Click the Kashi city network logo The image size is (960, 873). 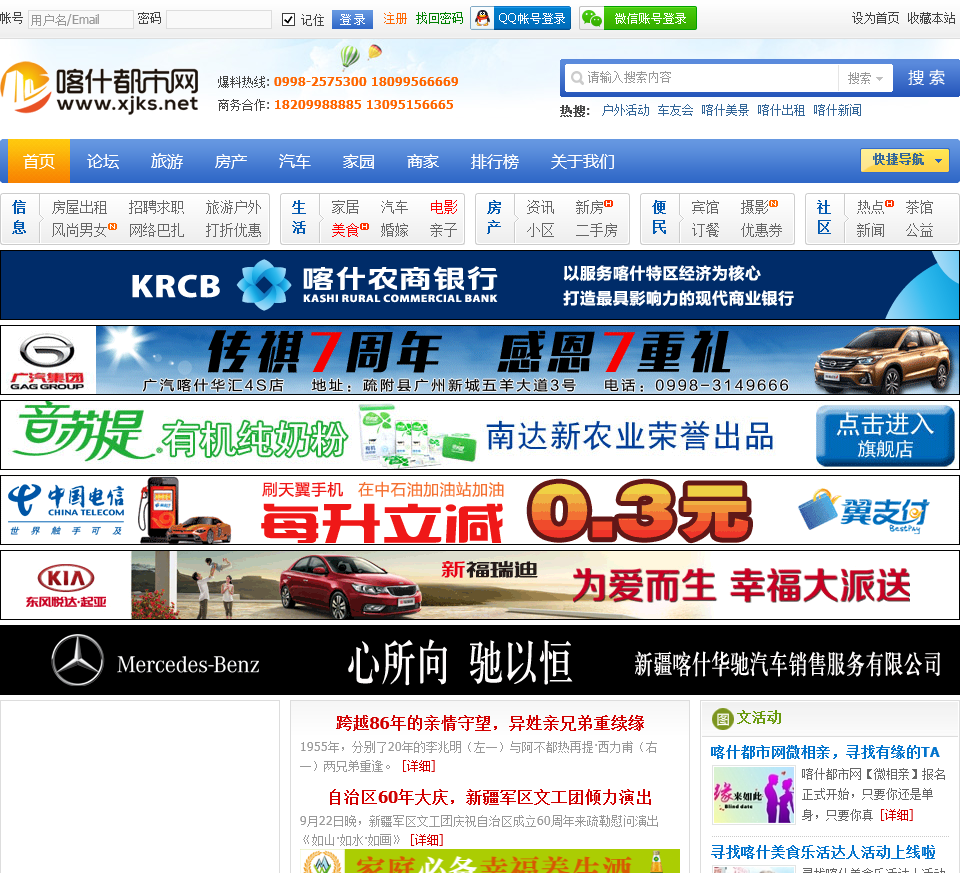[x=100, y=89]
